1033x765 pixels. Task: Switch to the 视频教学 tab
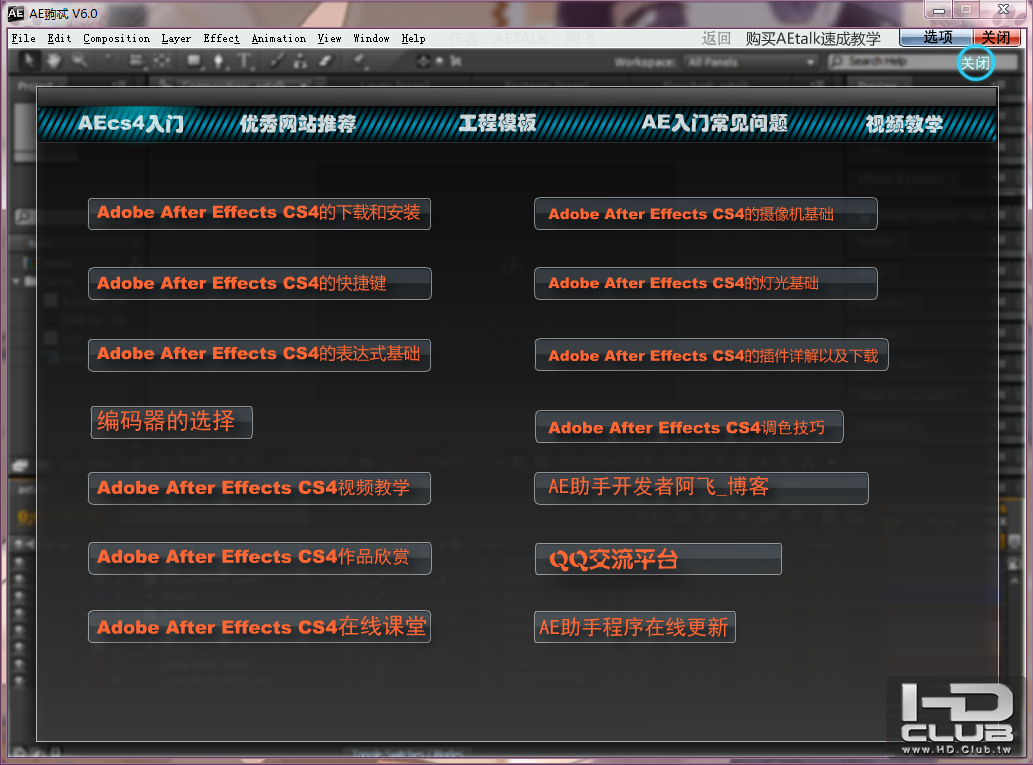pyautogui.click(x=904, y=123)
